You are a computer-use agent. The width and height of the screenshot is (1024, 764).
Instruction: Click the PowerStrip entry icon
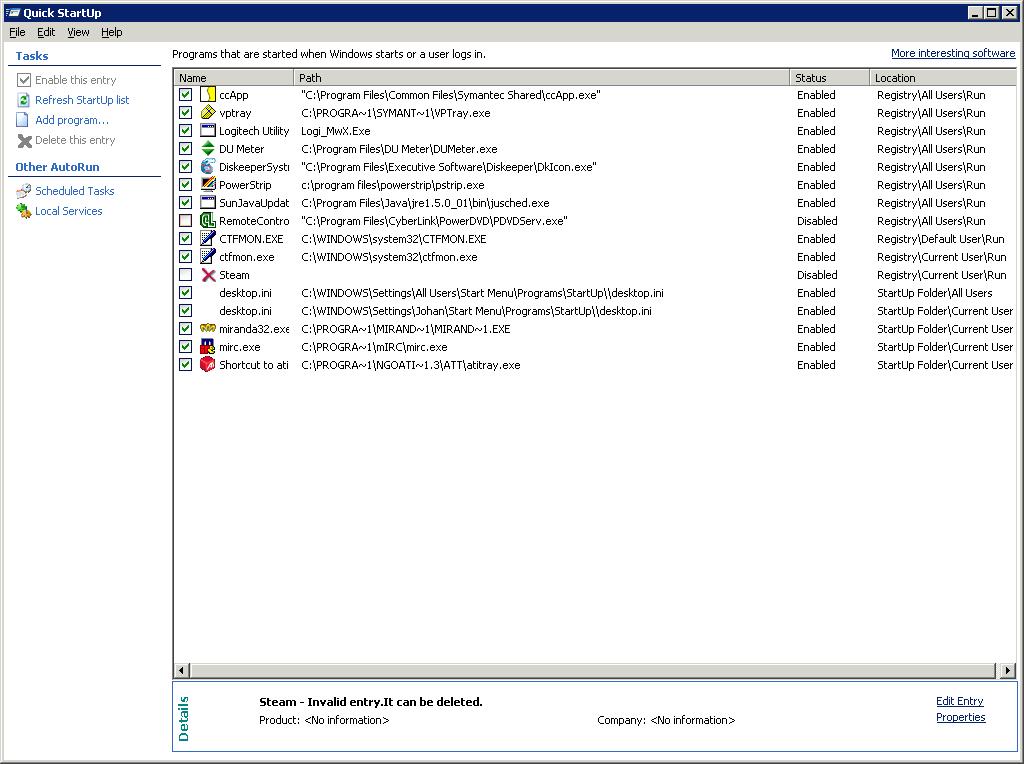(208, 185)
